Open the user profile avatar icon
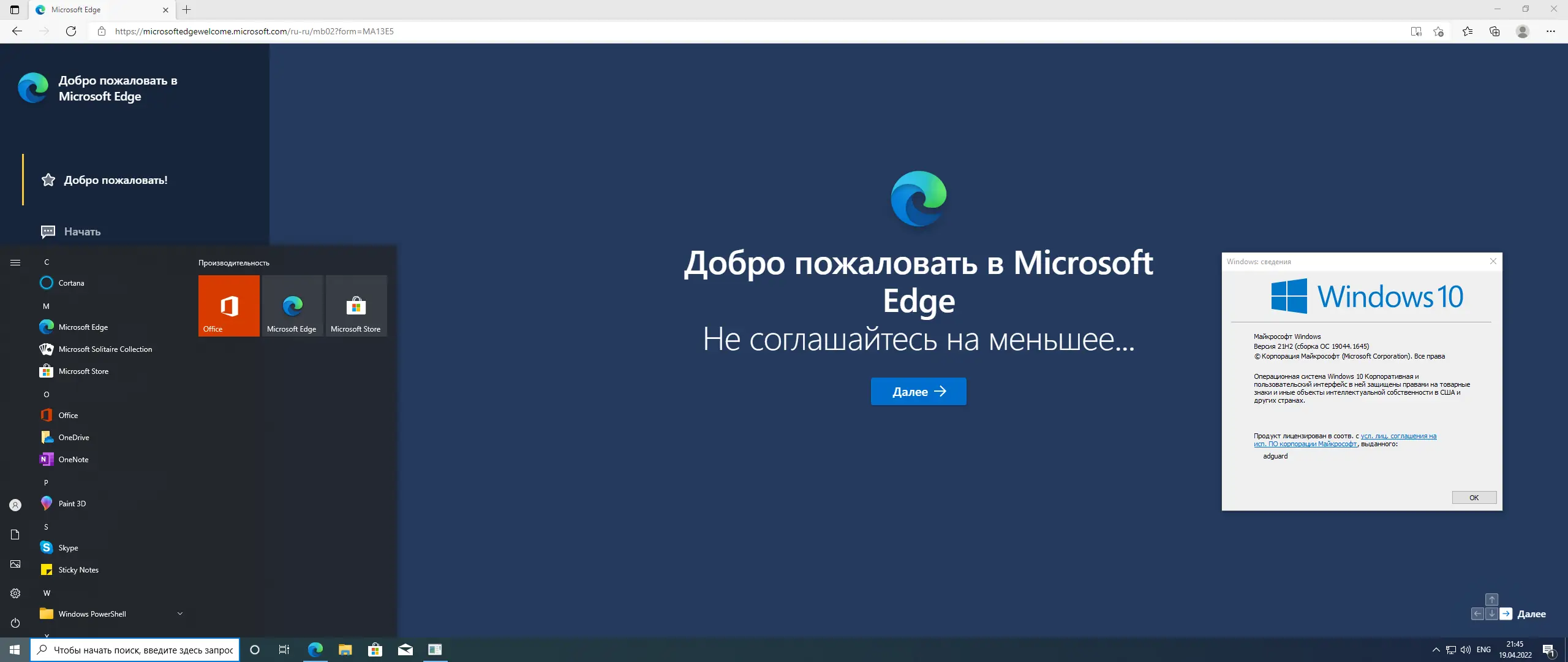The height and width of the screenshot is (662, 1568). 1523,31
